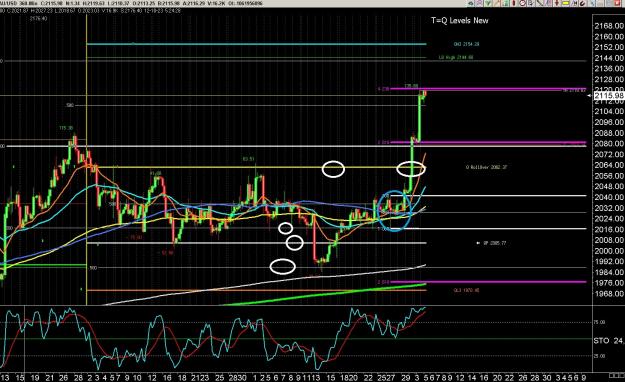625x382 pixels.
Task: Click the Q Rollover 2062.37 level label
Action: pos(486,167)
